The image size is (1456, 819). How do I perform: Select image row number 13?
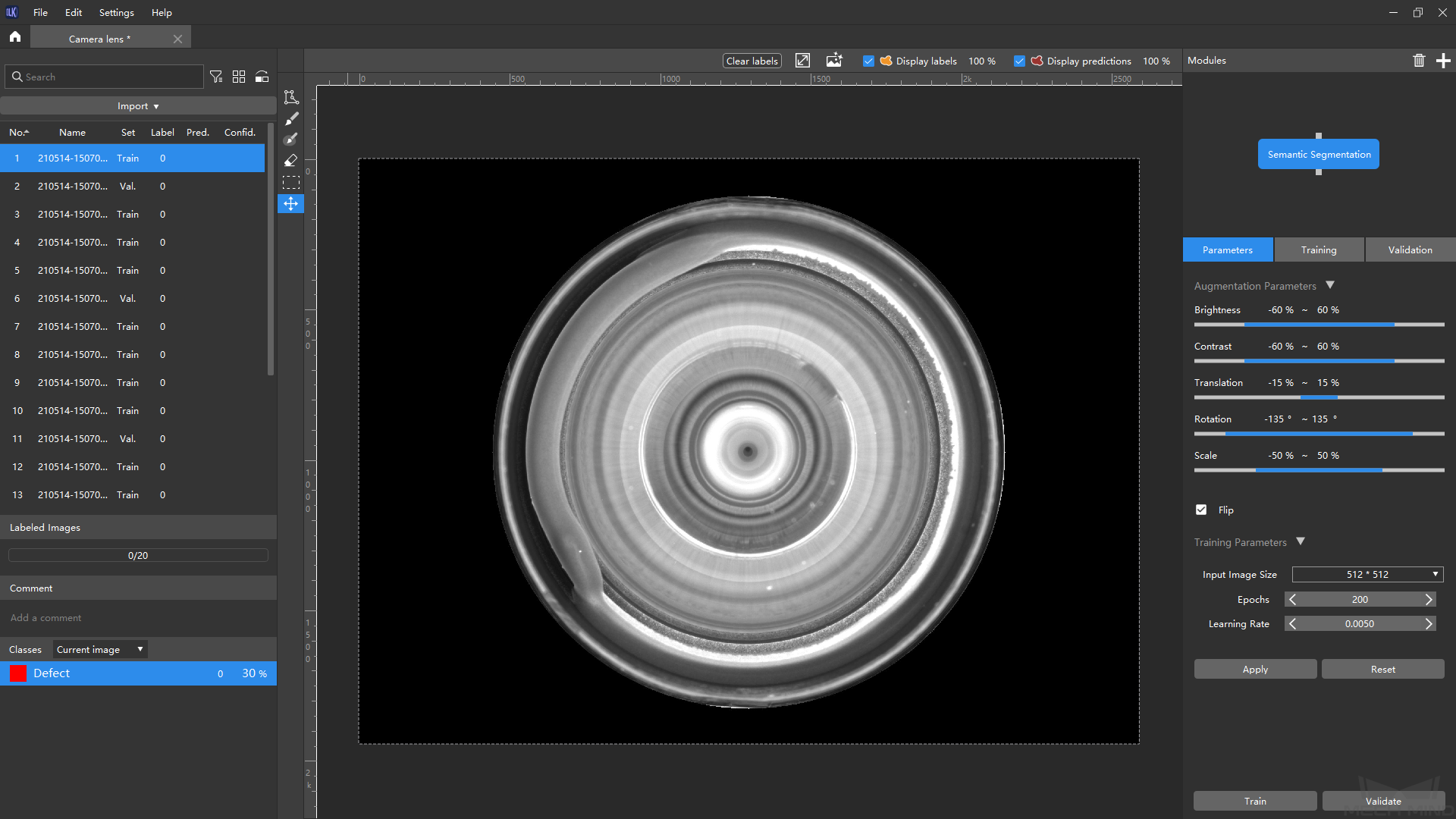pyautogui.click(x=133, y=494)
